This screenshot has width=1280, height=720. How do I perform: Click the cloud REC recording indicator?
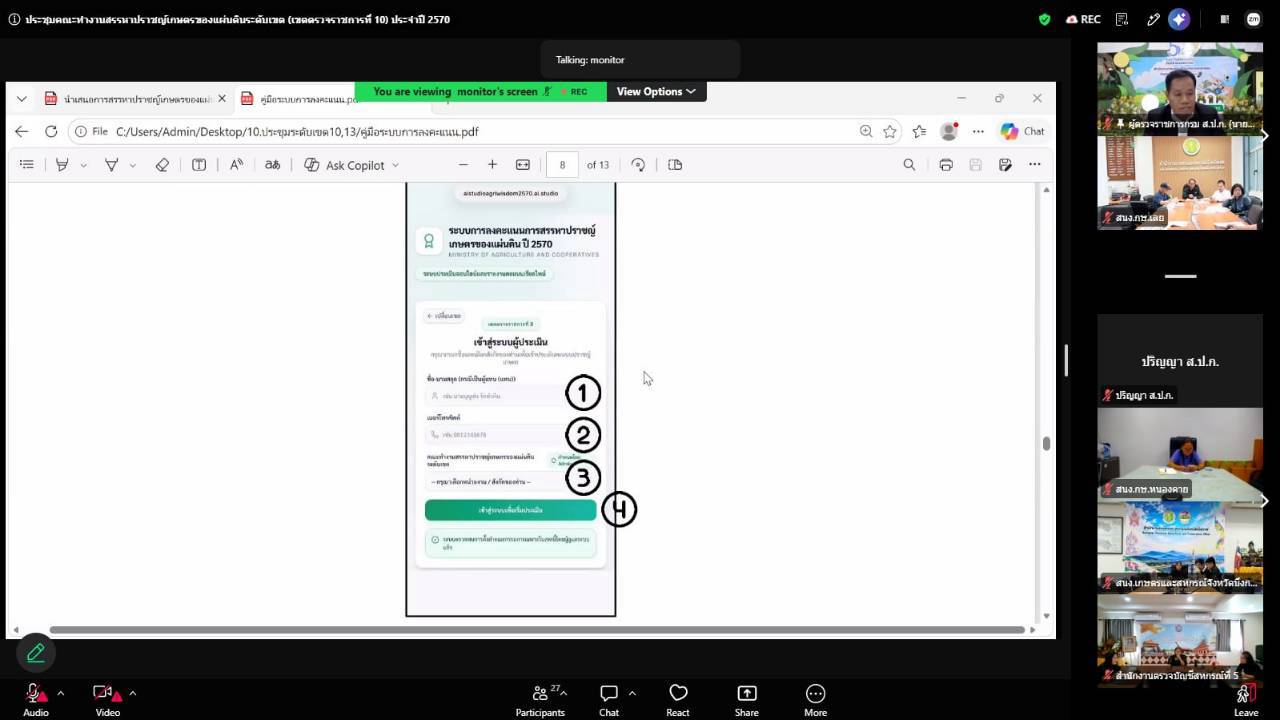click(1083, 19)
